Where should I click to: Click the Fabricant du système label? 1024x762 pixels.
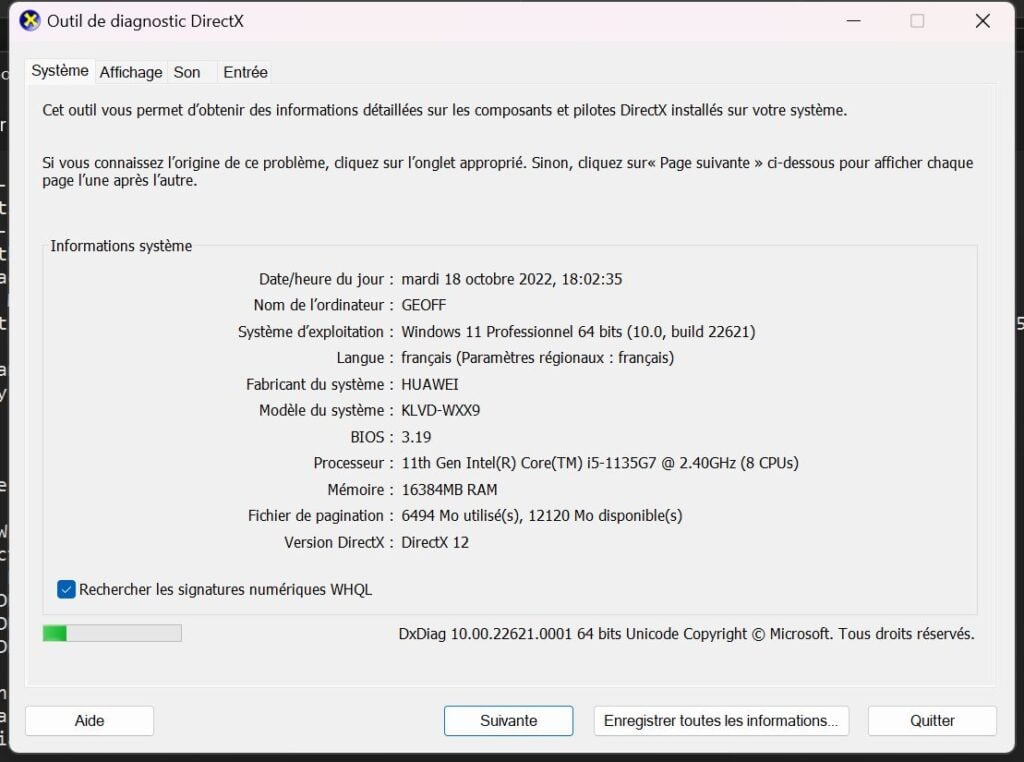319,385
